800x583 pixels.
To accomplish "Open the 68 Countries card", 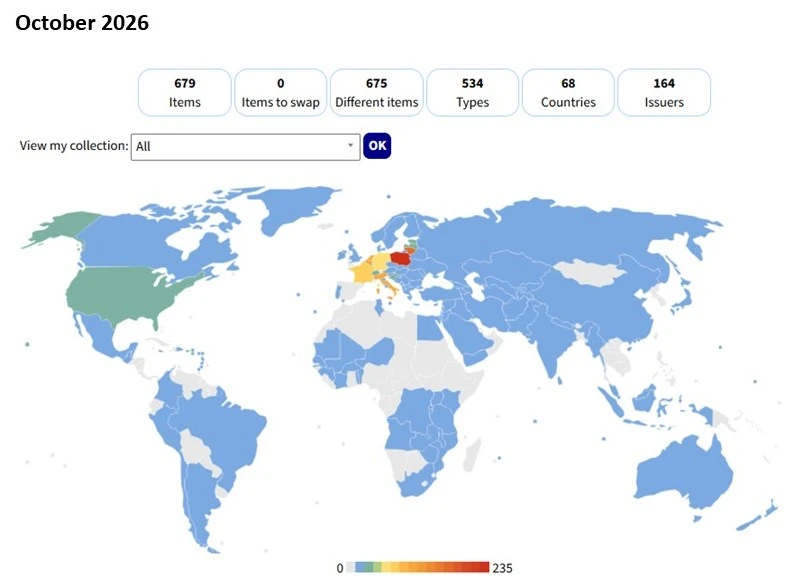I will (568, 92).
